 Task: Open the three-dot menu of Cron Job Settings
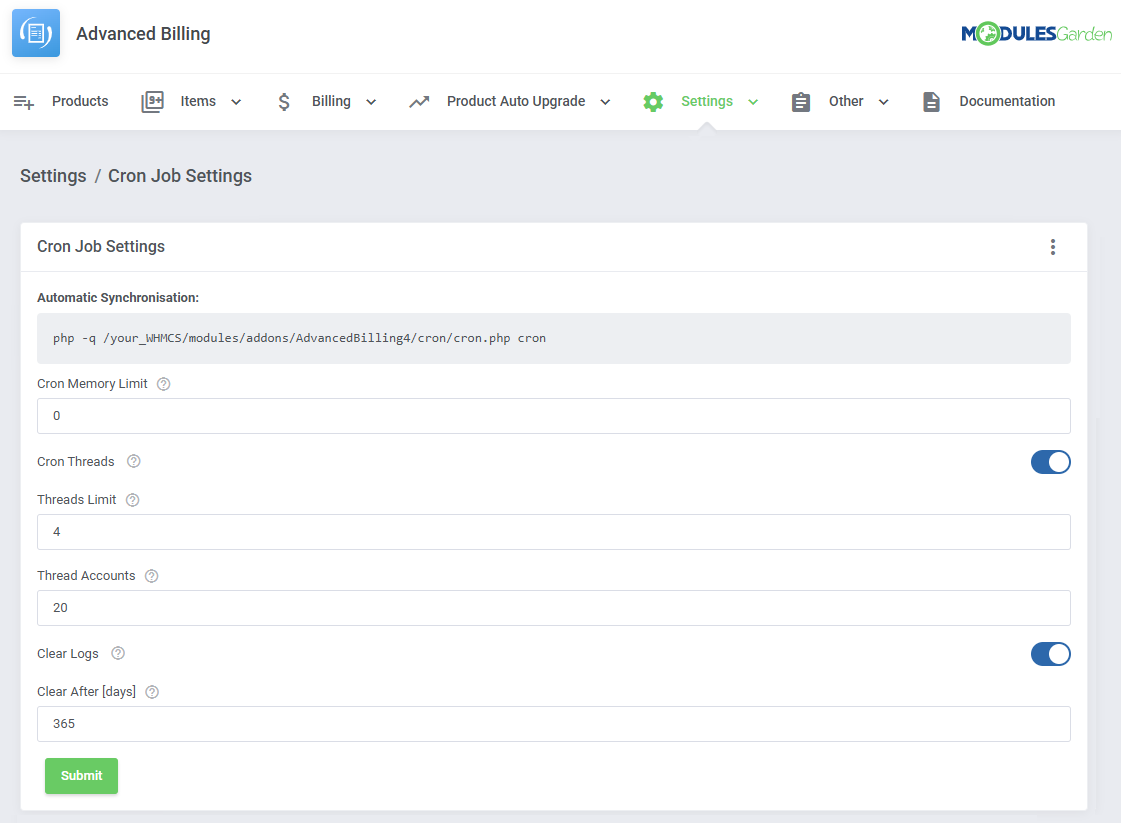(1052, 247)
